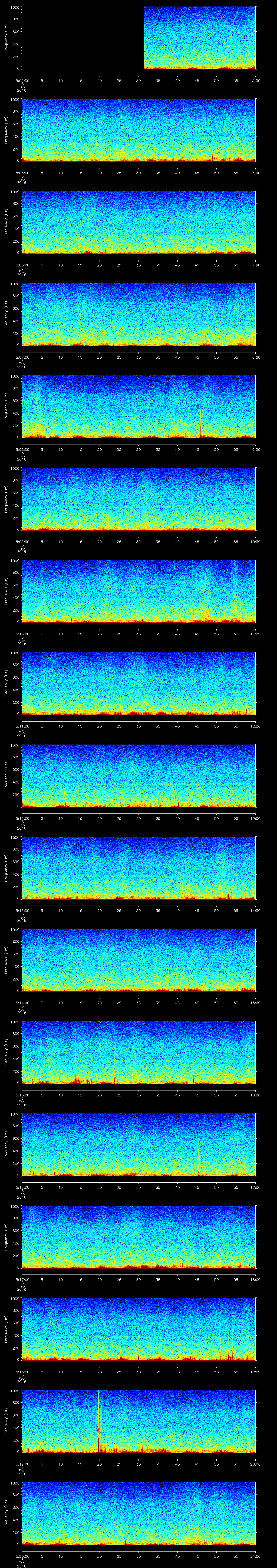Click the 5:05:00 start time label
The image size is (277, 1568).
(22, 173)
